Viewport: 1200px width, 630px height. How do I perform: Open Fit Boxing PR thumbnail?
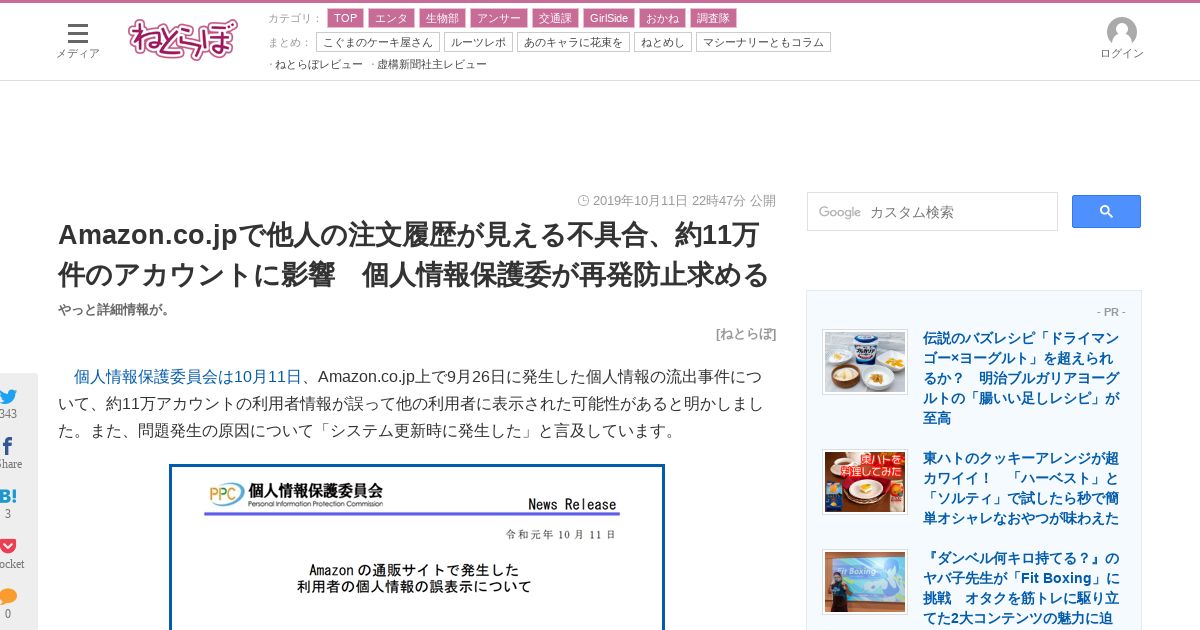865,582
